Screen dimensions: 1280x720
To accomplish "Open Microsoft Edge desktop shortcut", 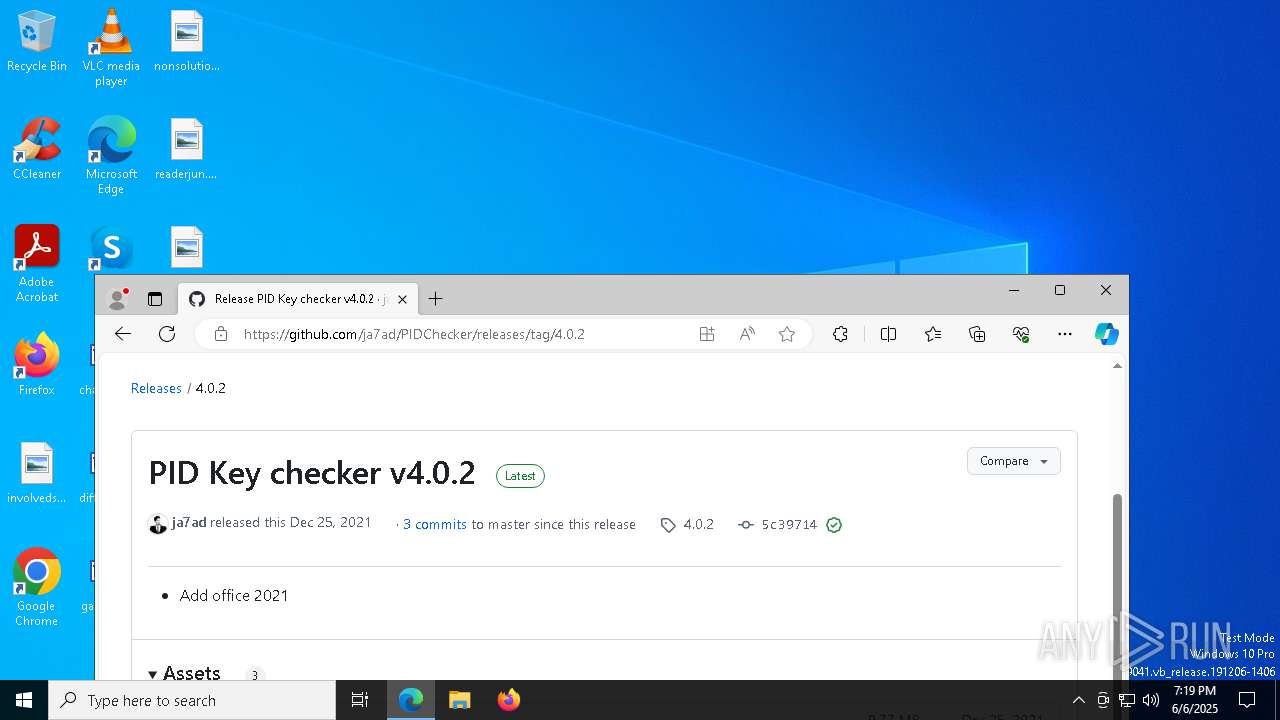I will pyautogui.click(x=111, y=156).
